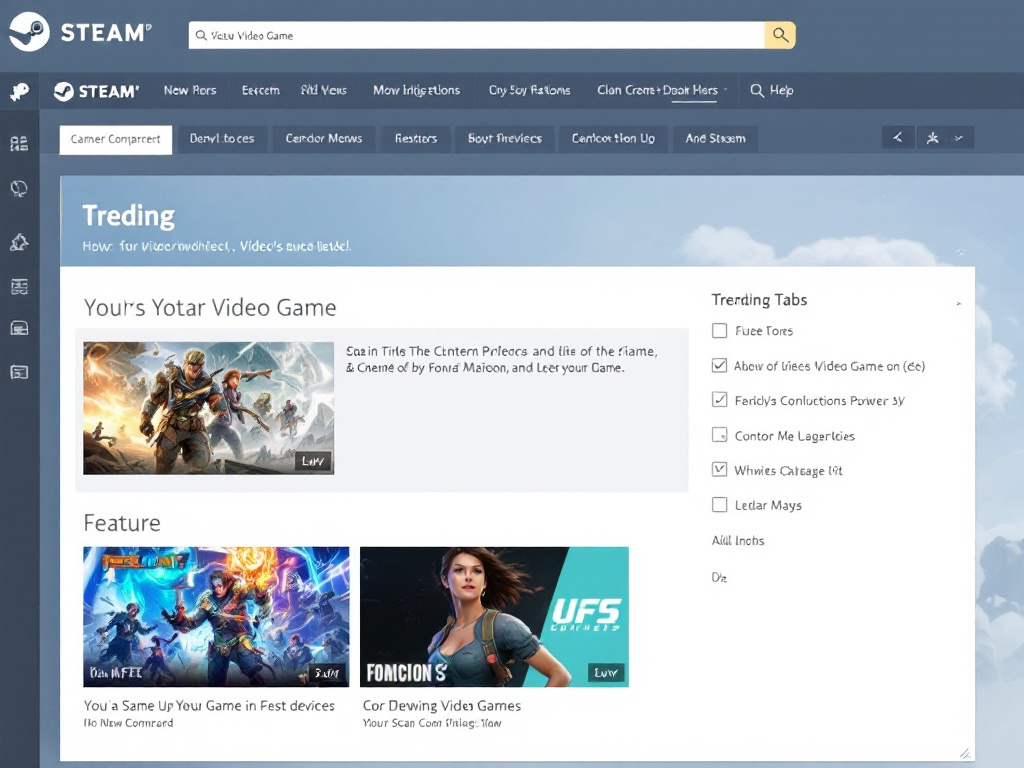Viewport: 1024px width, 768px height.
Task: Click the Alll Inchs link
Action: click(x=738, y=541)
